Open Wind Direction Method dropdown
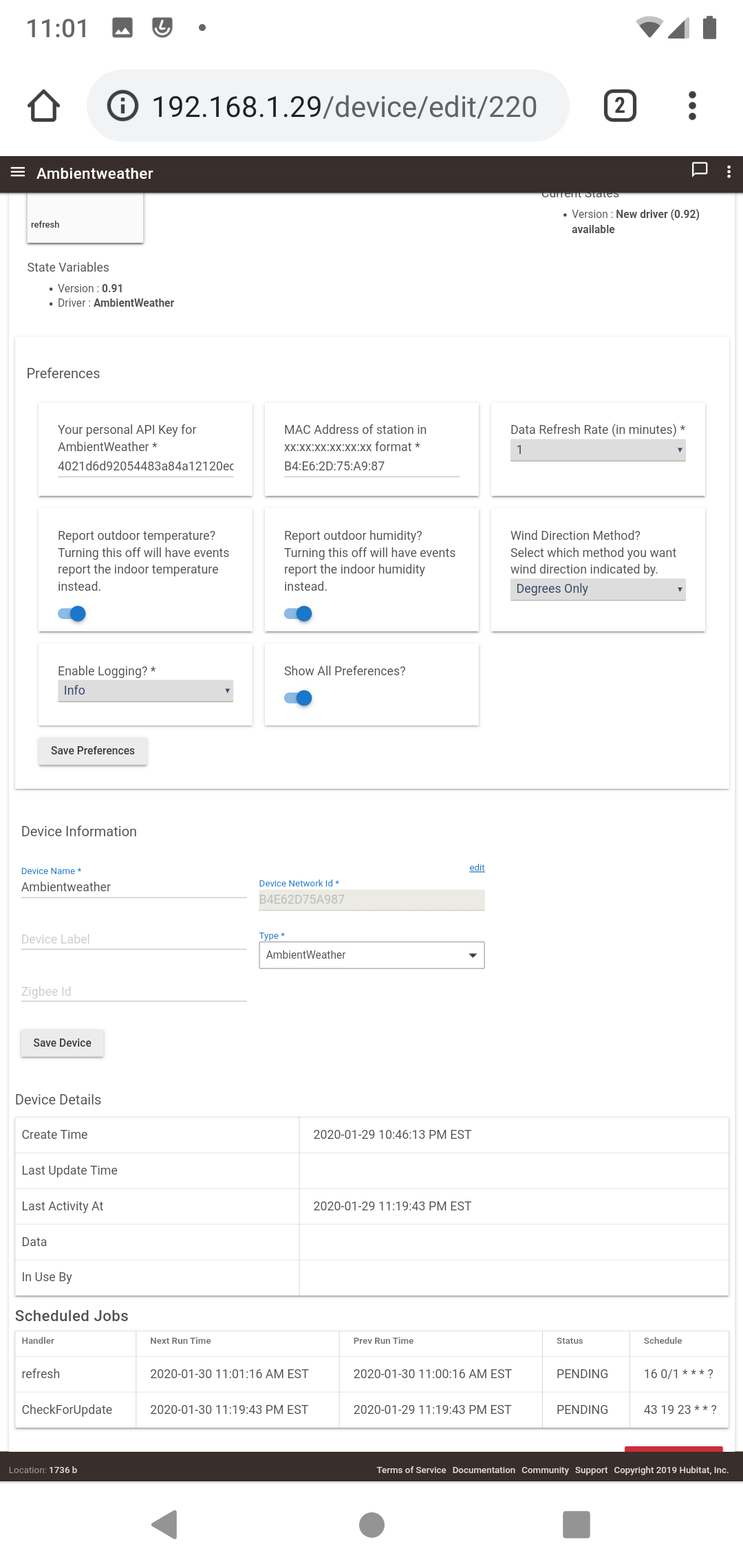The width and height of the screenshot is (743, 1568). [598, 589]
